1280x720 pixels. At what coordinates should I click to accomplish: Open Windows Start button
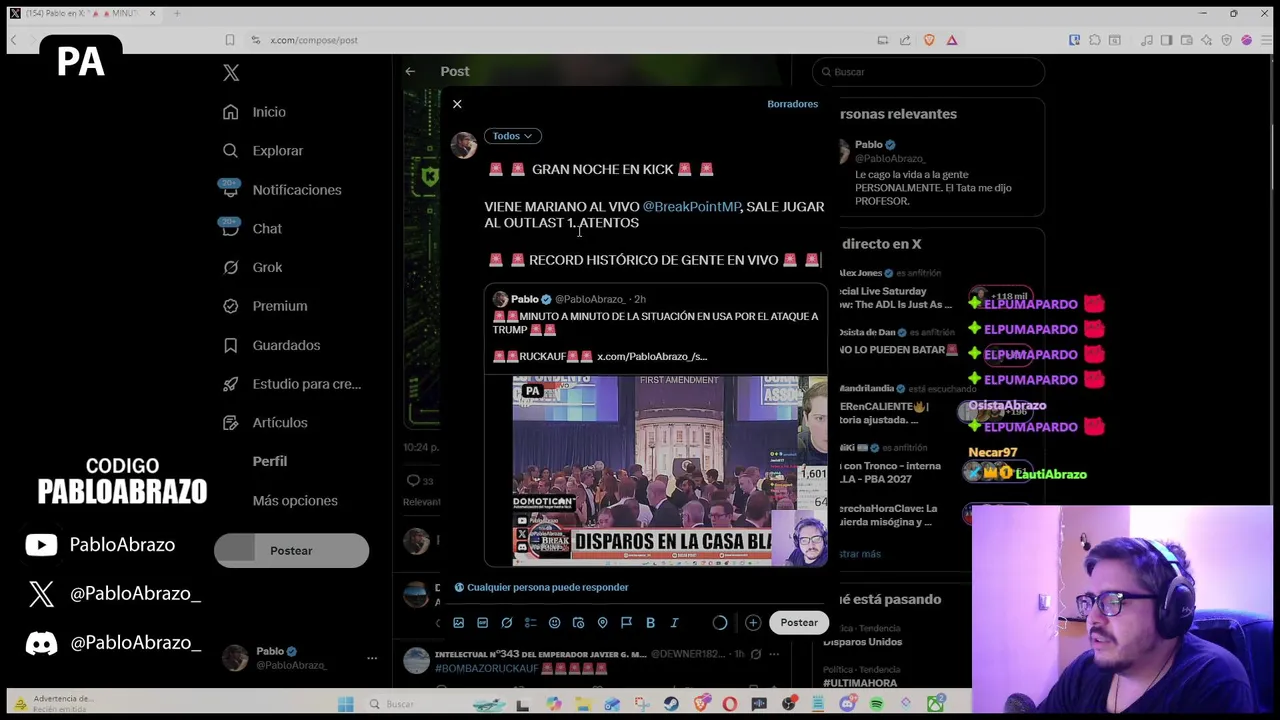[345, 704]
